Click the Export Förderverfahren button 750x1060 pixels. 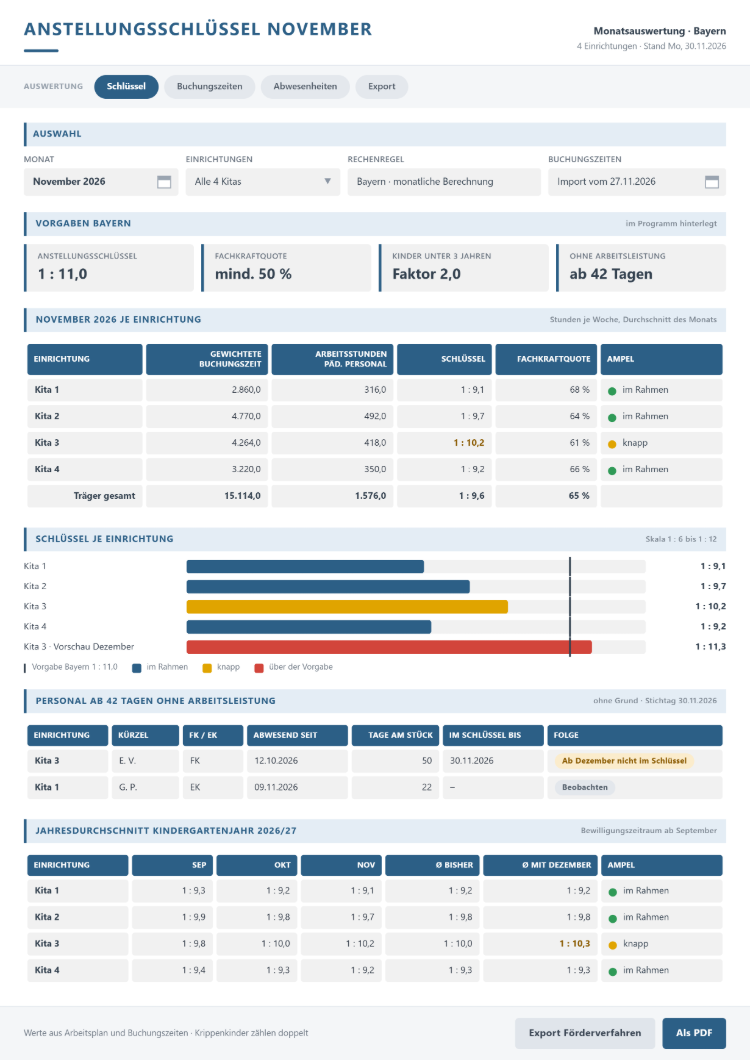[x=585, y=1033]
